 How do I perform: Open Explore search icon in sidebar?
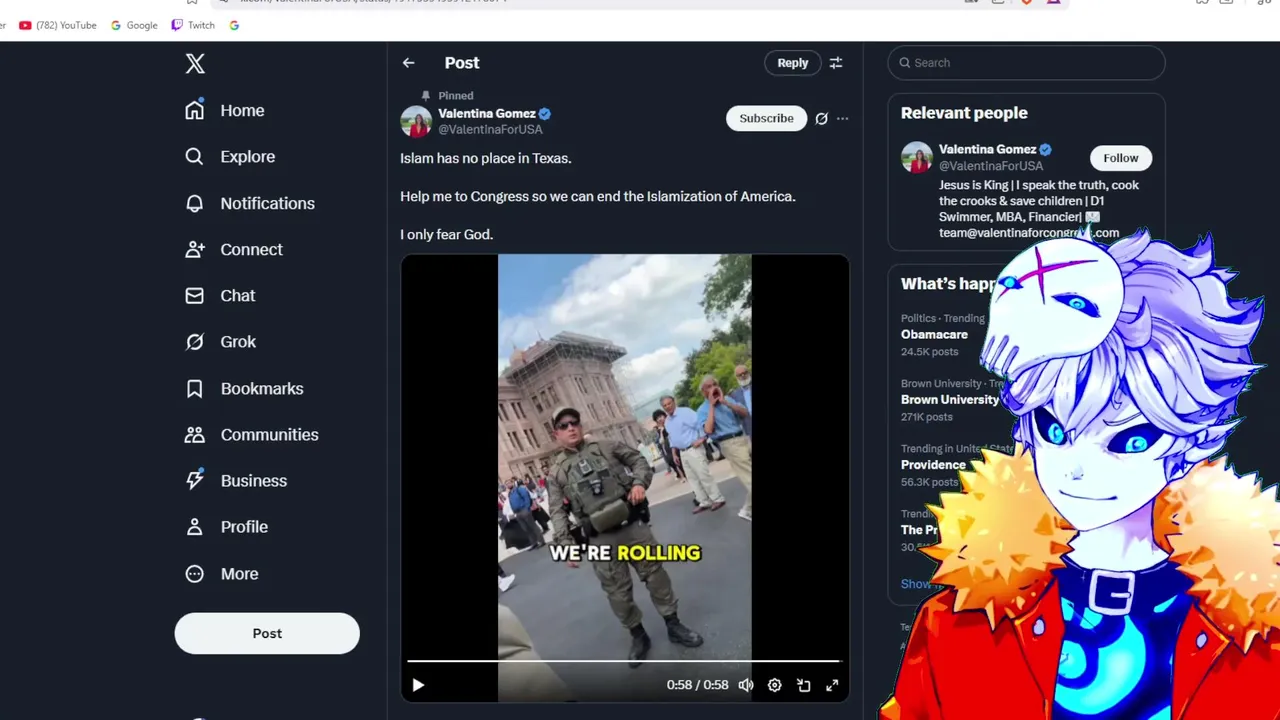[194, 156]
